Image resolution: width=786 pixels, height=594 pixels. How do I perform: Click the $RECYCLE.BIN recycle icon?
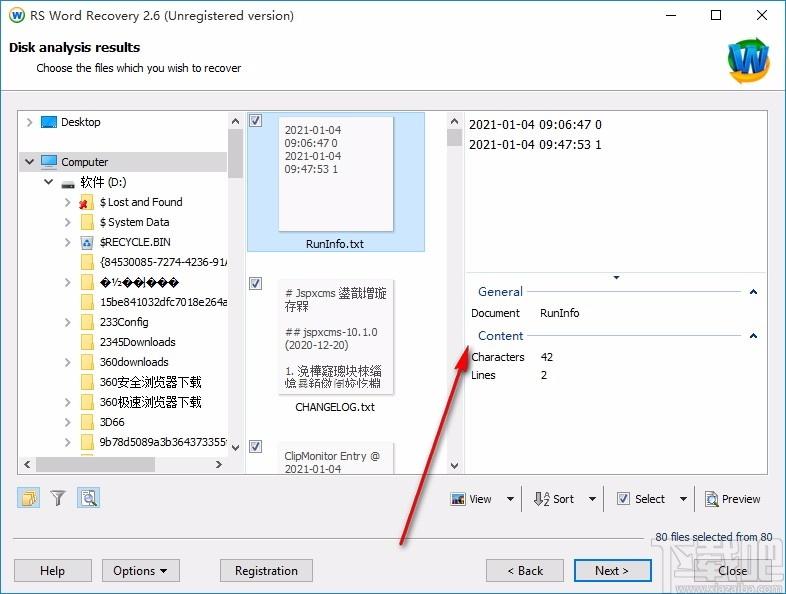pos(87,243)
